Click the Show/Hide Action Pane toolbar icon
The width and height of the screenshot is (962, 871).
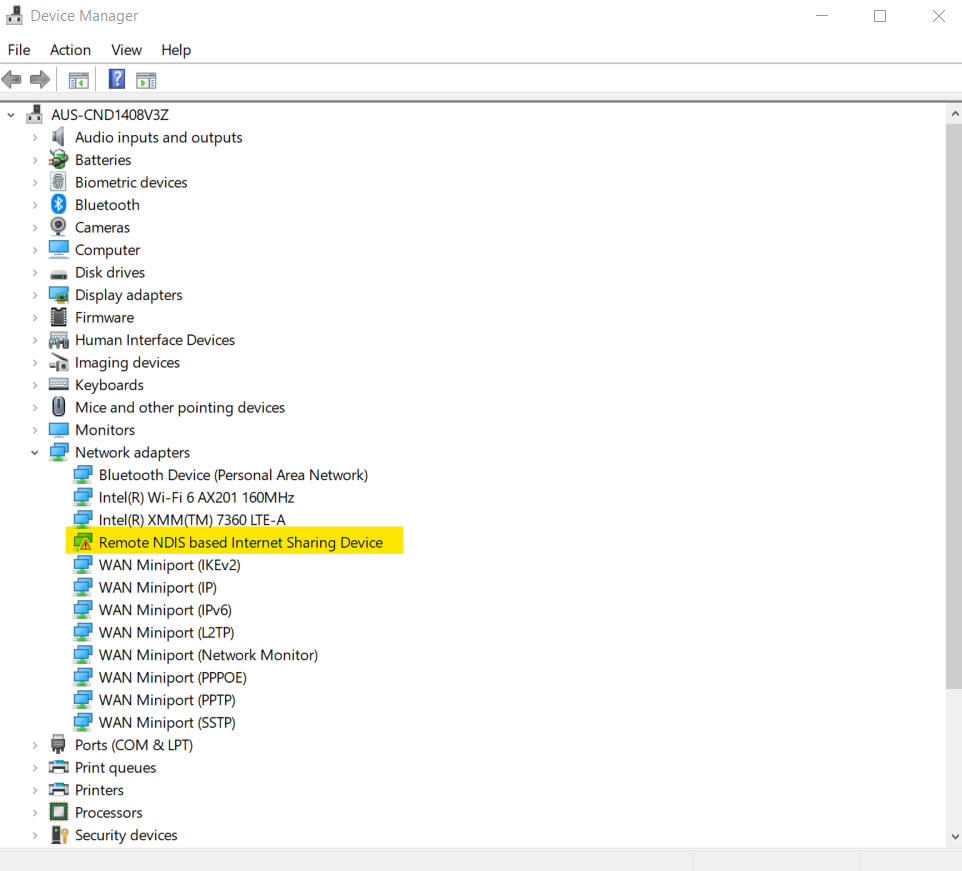[146, 80]
